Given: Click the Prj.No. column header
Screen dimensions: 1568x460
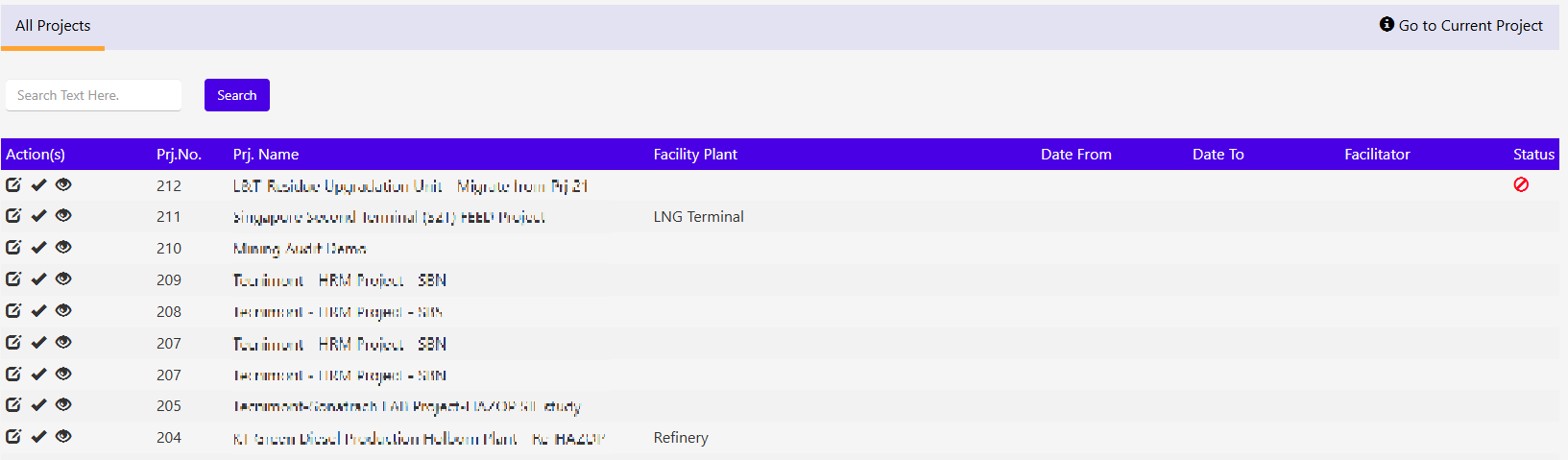Looking at the screenshot, I should tap(179, 155).
